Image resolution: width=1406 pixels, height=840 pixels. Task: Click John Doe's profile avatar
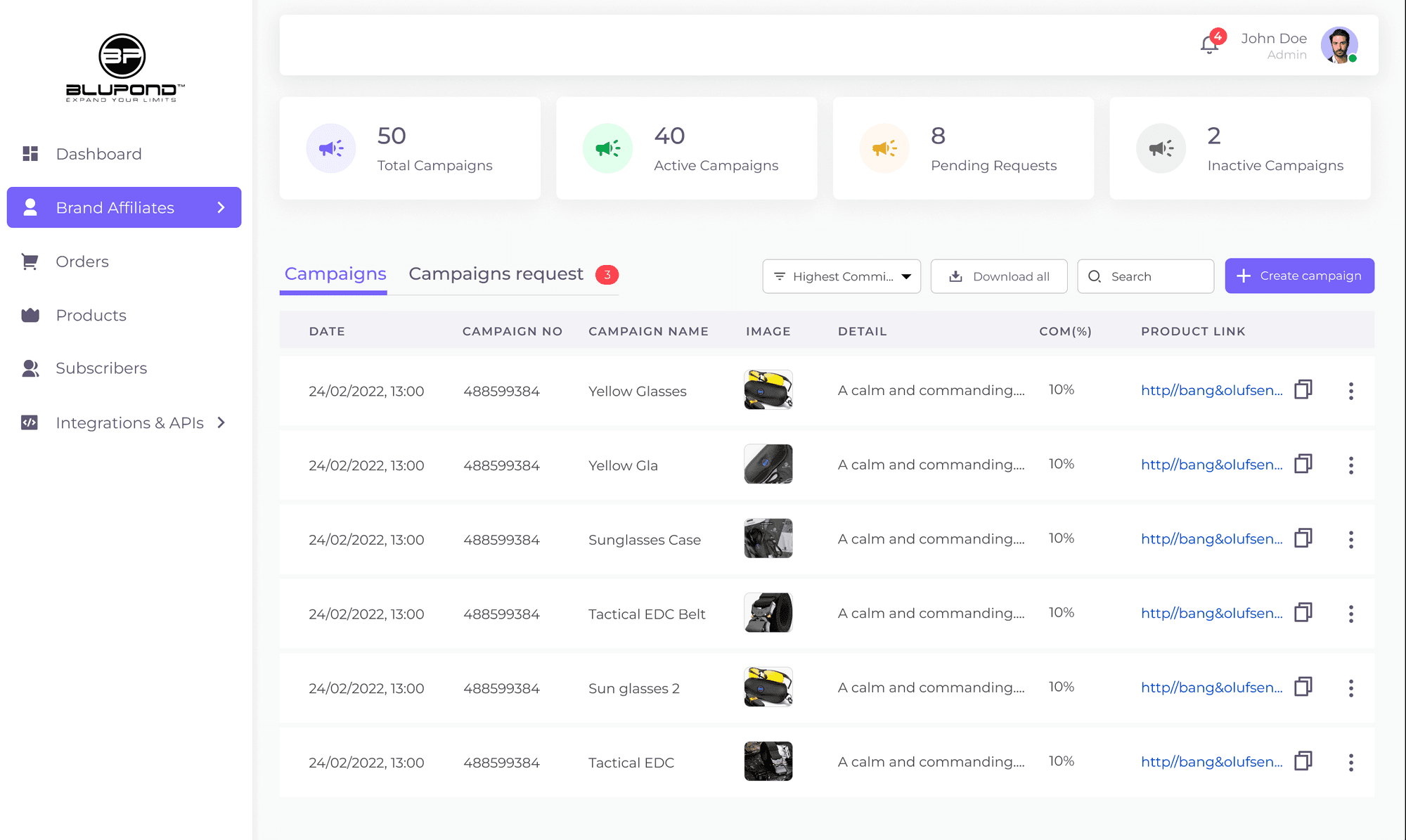tap(1339, 46)
